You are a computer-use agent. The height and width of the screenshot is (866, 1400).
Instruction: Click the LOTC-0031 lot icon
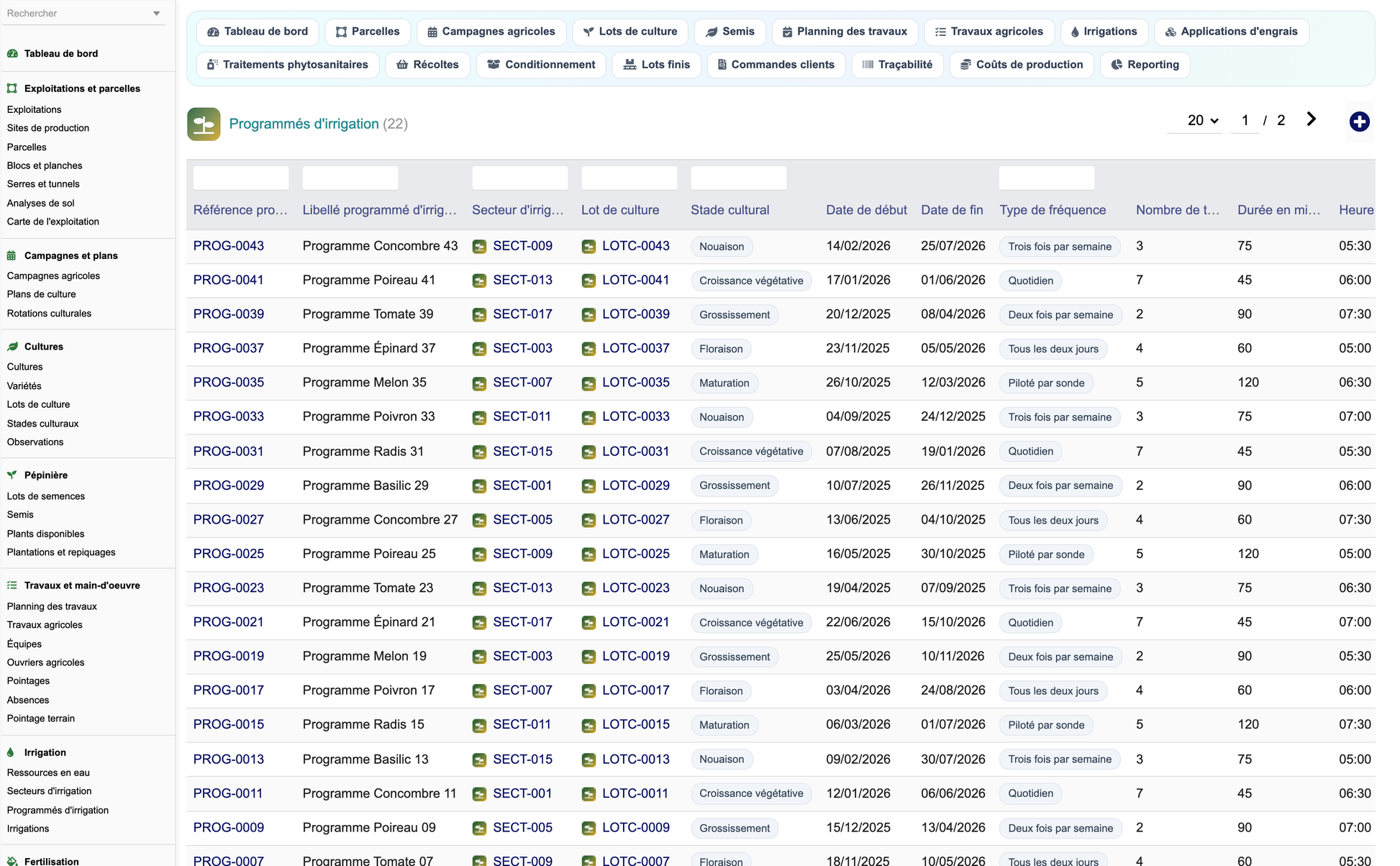[x=588, y=452]
